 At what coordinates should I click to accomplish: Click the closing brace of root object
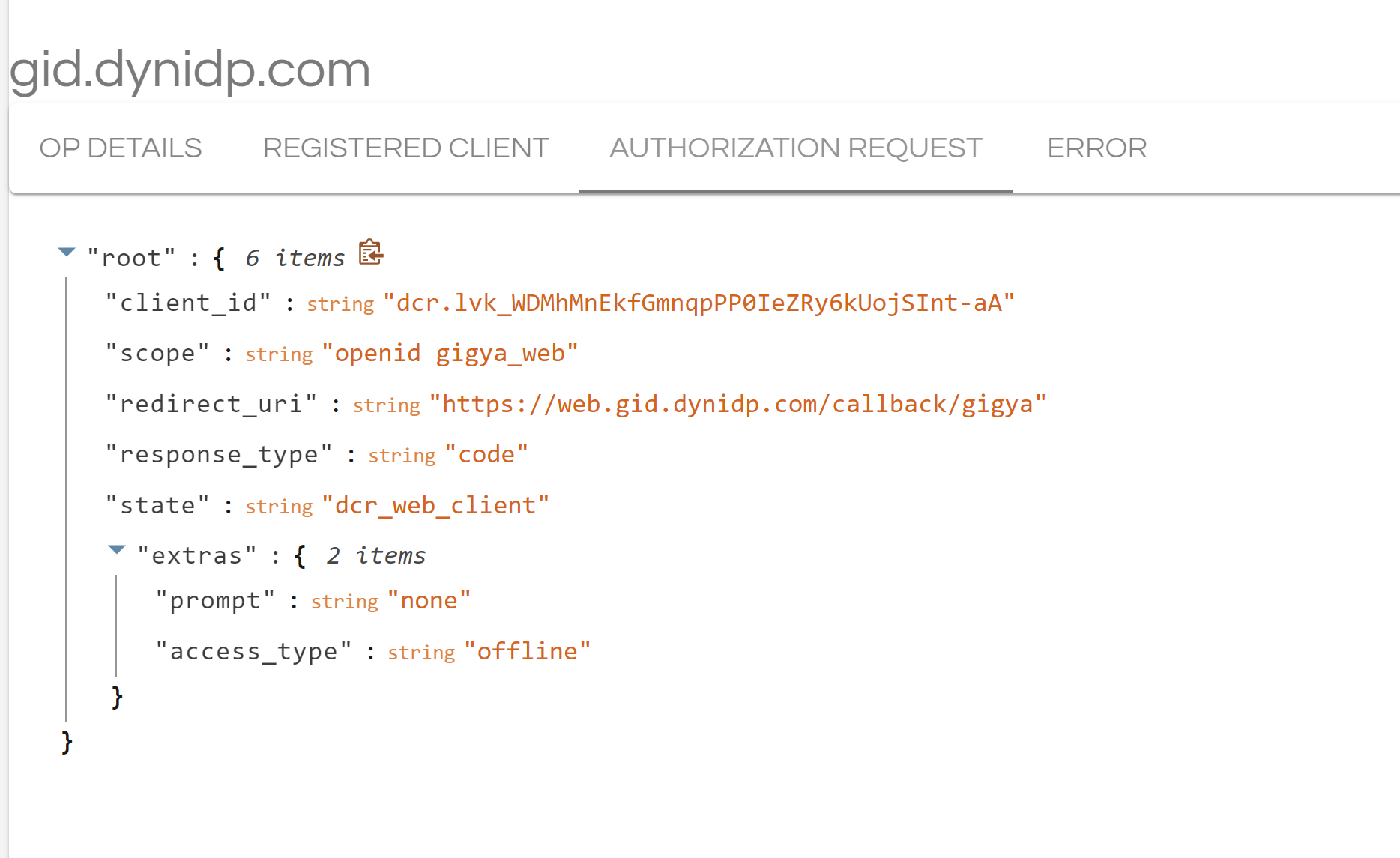67,742
